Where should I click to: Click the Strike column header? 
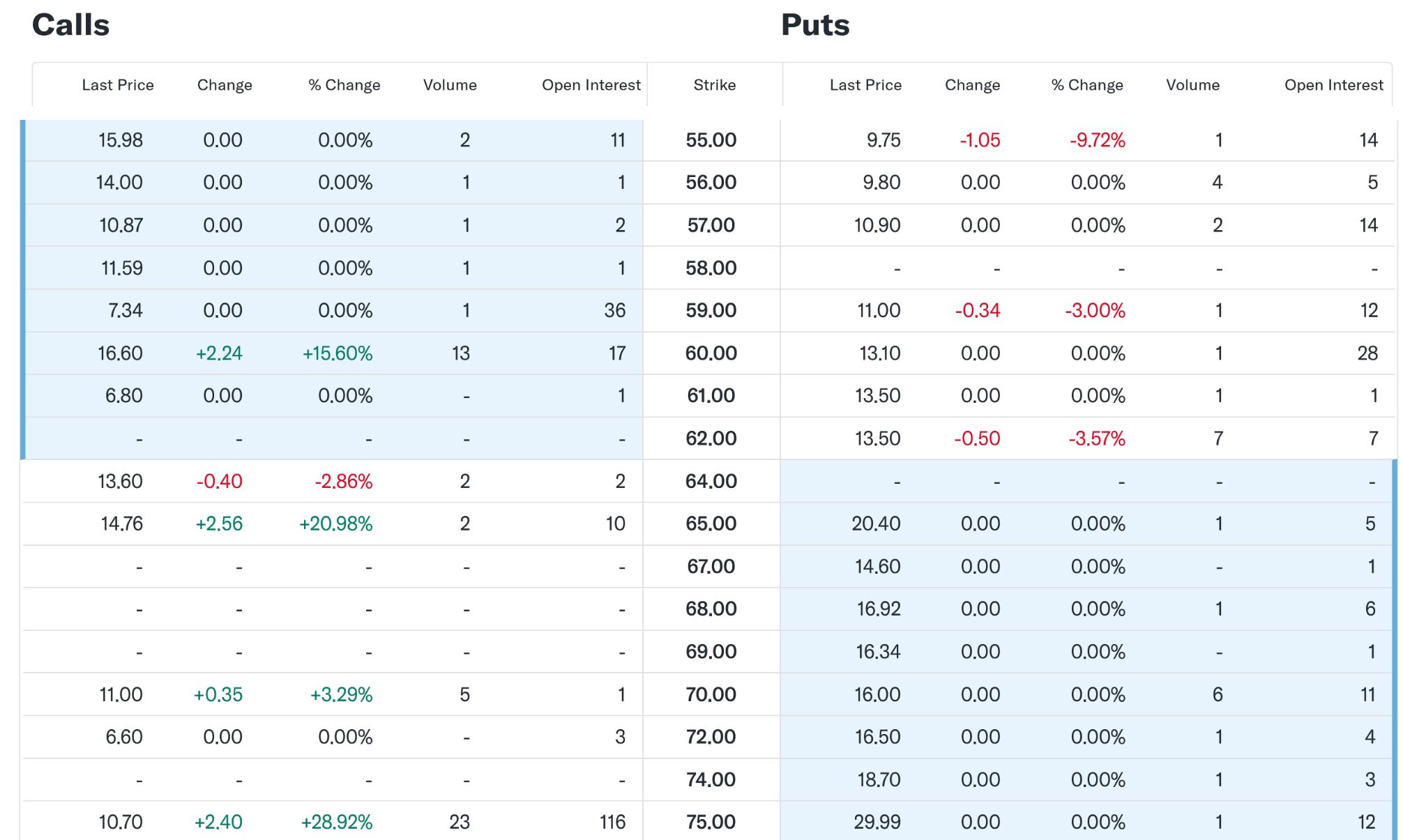tap(714, 85)
